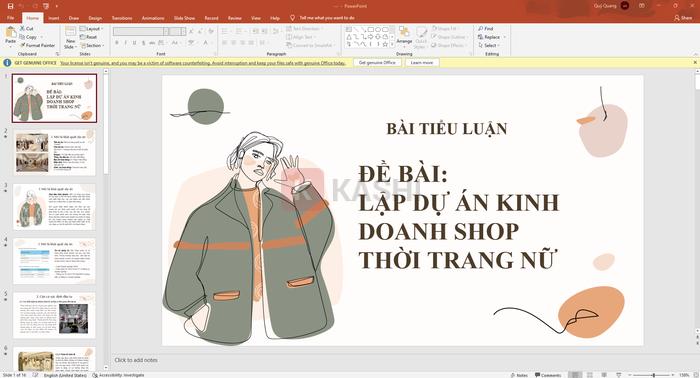Open Shape Fill color options

(x=445, y=29)
